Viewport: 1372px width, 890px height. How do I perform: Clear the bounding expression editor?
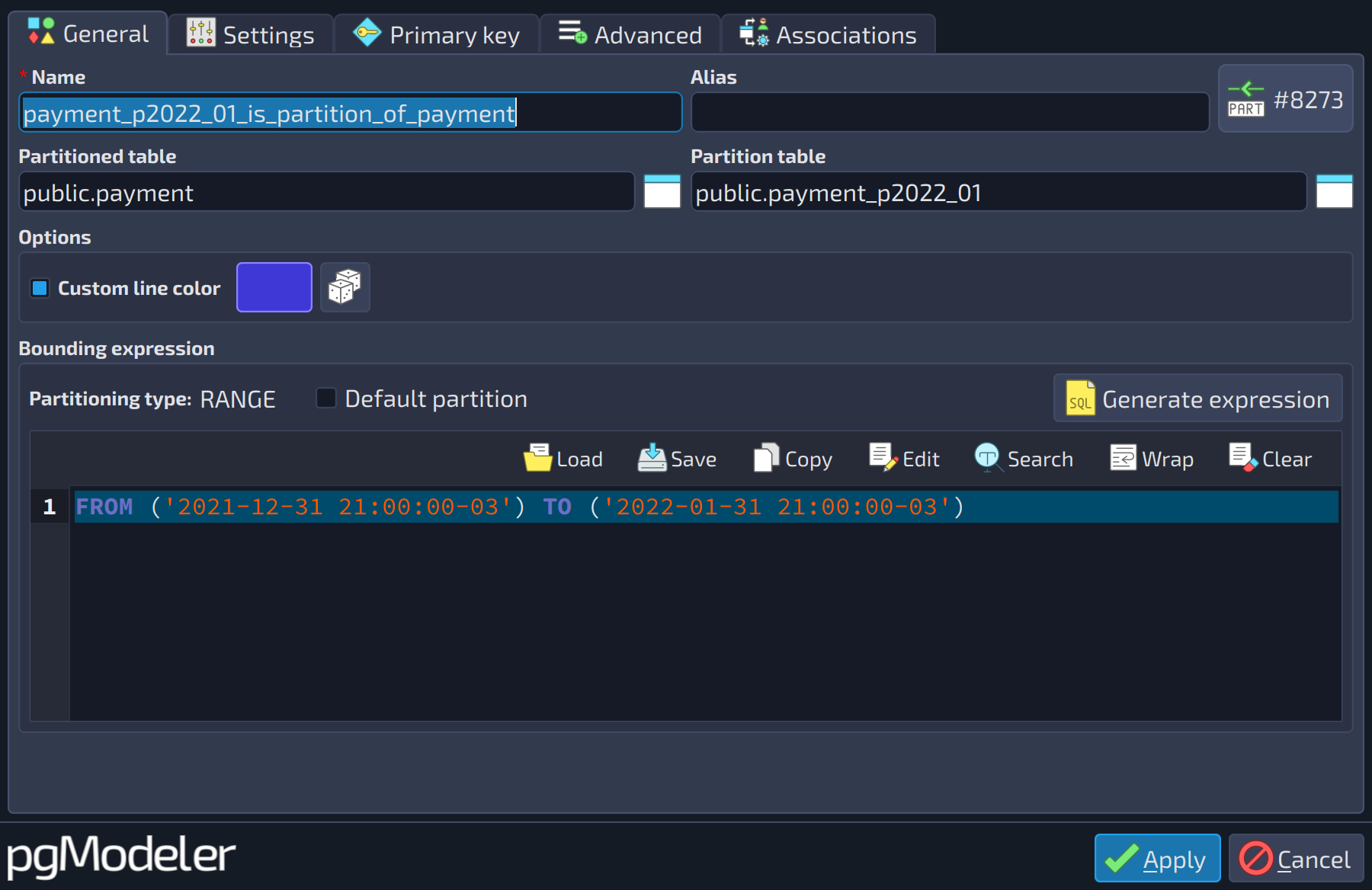click(1270, 459)
